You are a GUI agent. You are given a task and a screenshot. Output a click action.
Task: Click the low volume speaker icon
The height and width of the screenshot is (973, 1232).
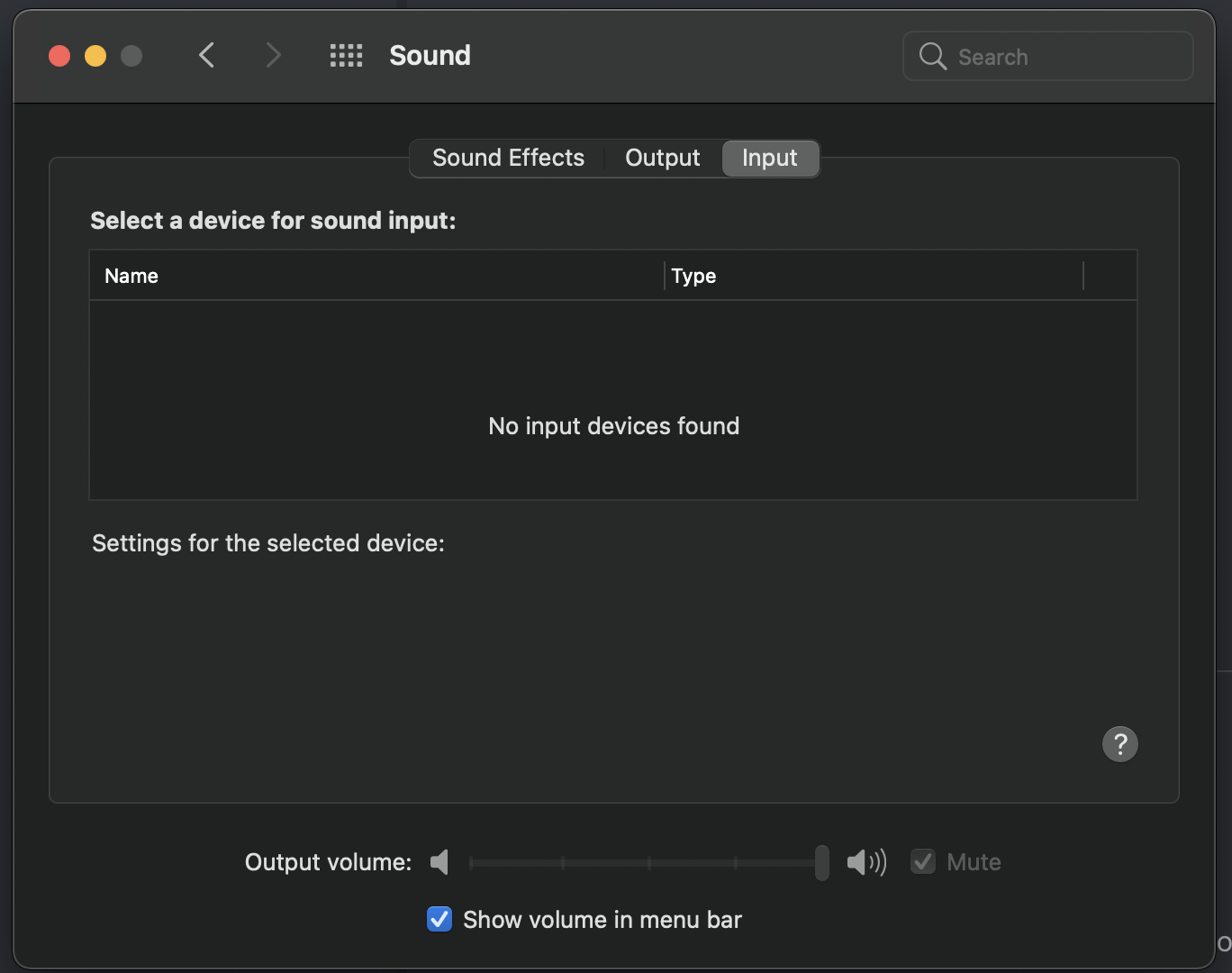(439, 861)
